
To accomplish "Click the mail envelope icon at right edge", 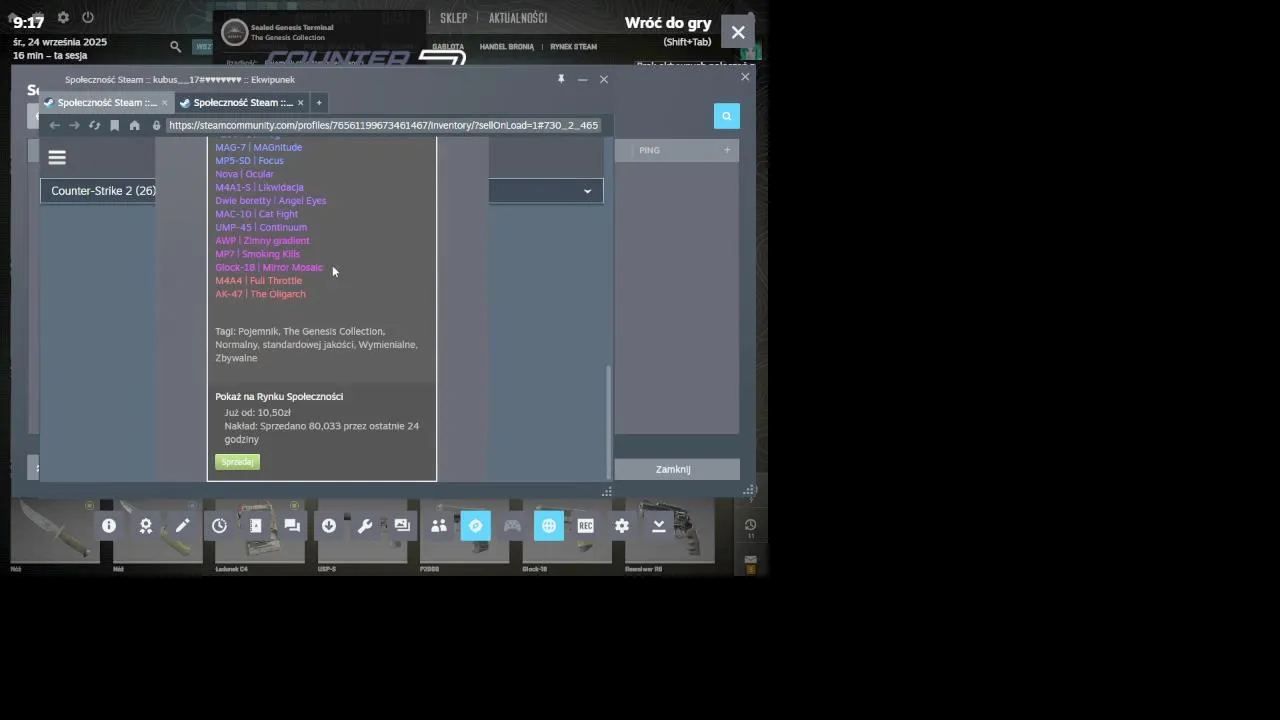I will pos(751,560).
